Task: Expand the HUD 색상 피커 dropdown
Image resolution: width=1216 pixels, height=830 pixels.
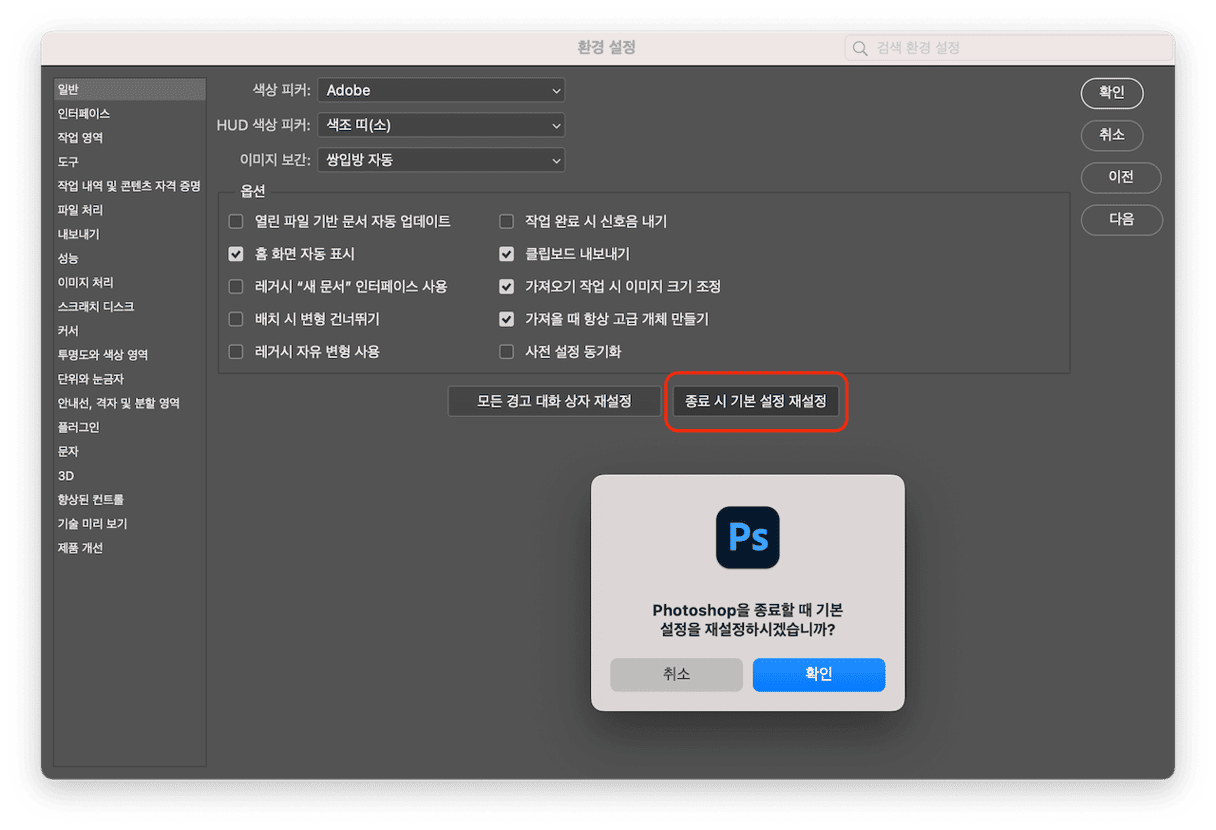Action: pyautogui.click(x=441, y=125)
